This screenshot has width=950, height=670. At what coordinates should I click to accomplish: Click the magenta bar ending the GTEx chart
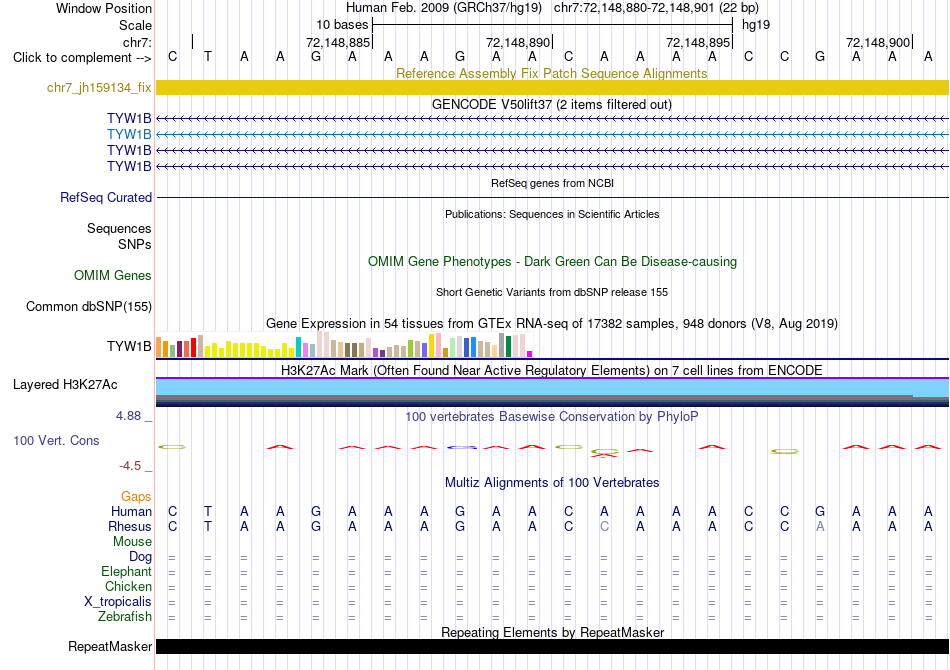pos(530,354)
